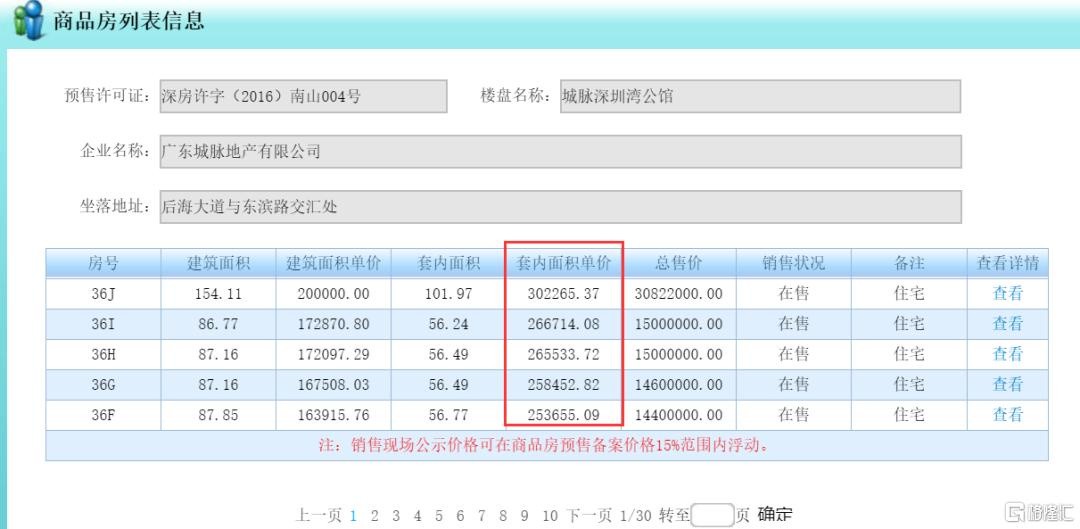Open 查看 details link for room 36J
Viewport: 1080px width, 529px height.
[1007, 294]
